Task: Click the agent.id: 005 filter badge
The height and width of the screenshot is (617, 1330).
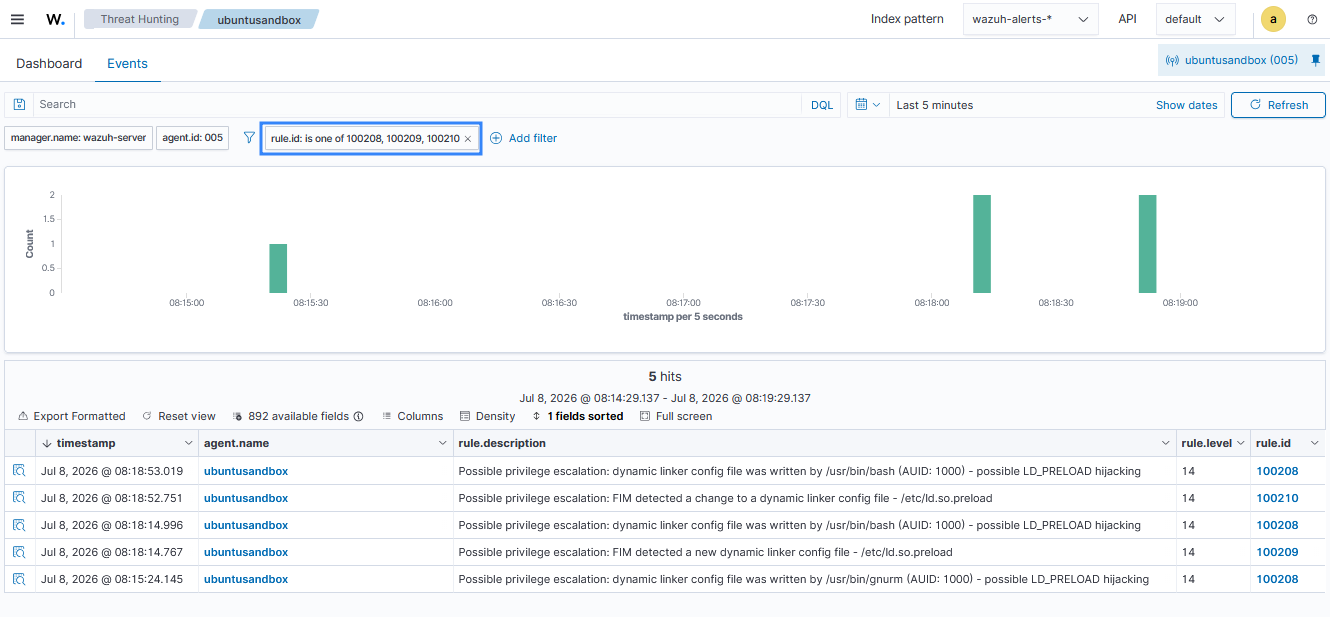Action: [193, 138]
